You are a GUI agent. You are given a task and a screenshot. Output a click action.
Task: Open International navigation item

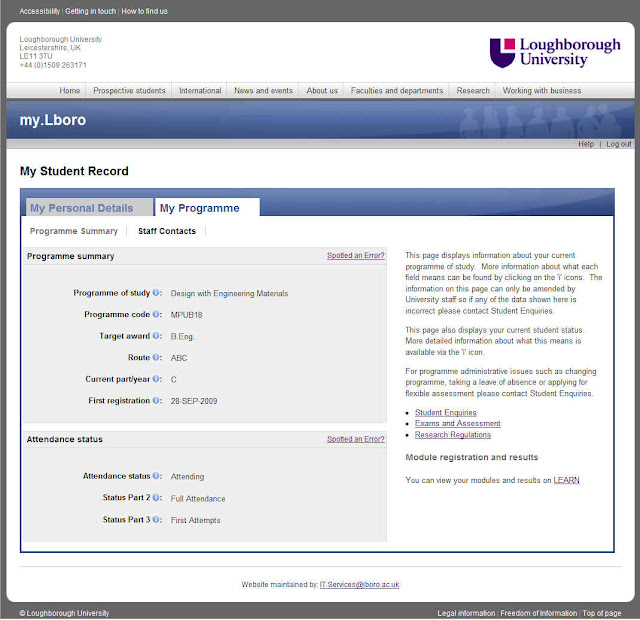click(x=200, y=91)
